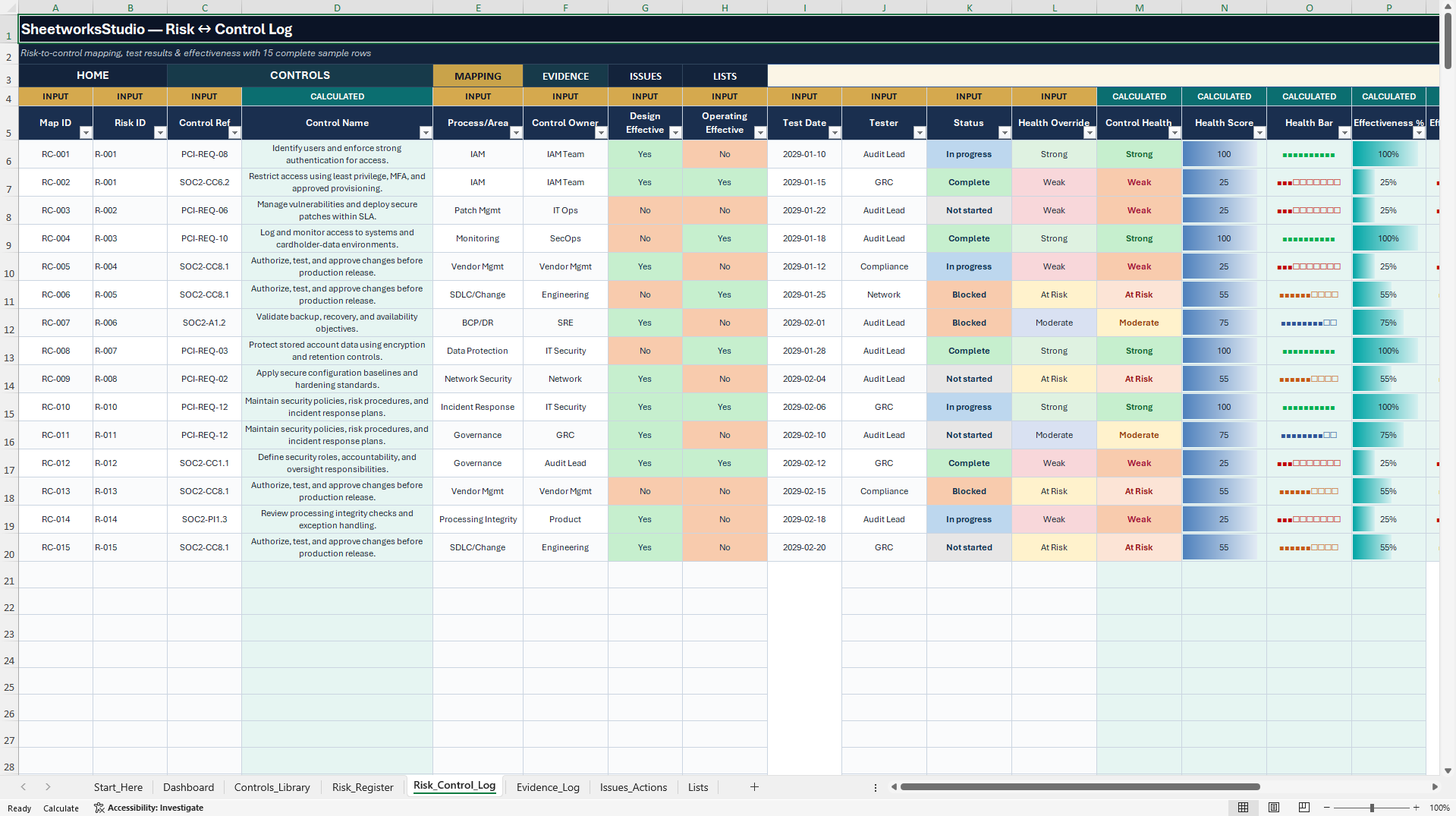Switch to the Controls_Library sheet tab
The width and height of the screenshot is (1456, 816).
point(272,787)
